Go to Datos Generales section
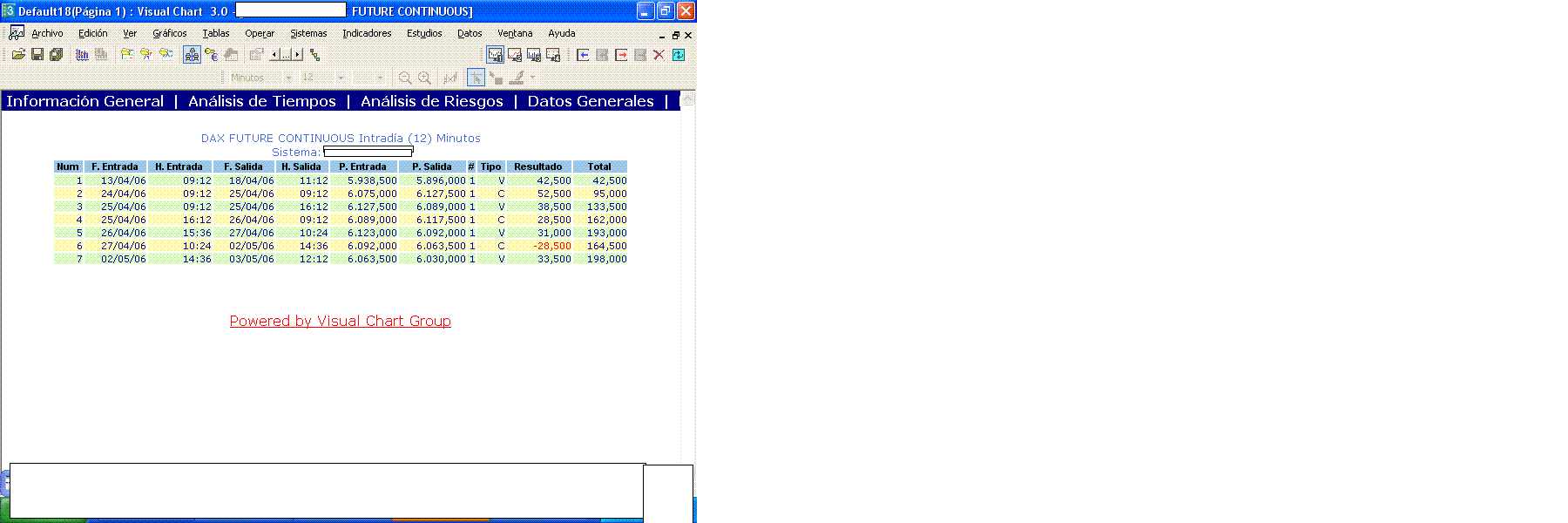1568x523 pixels. (591, 101)
